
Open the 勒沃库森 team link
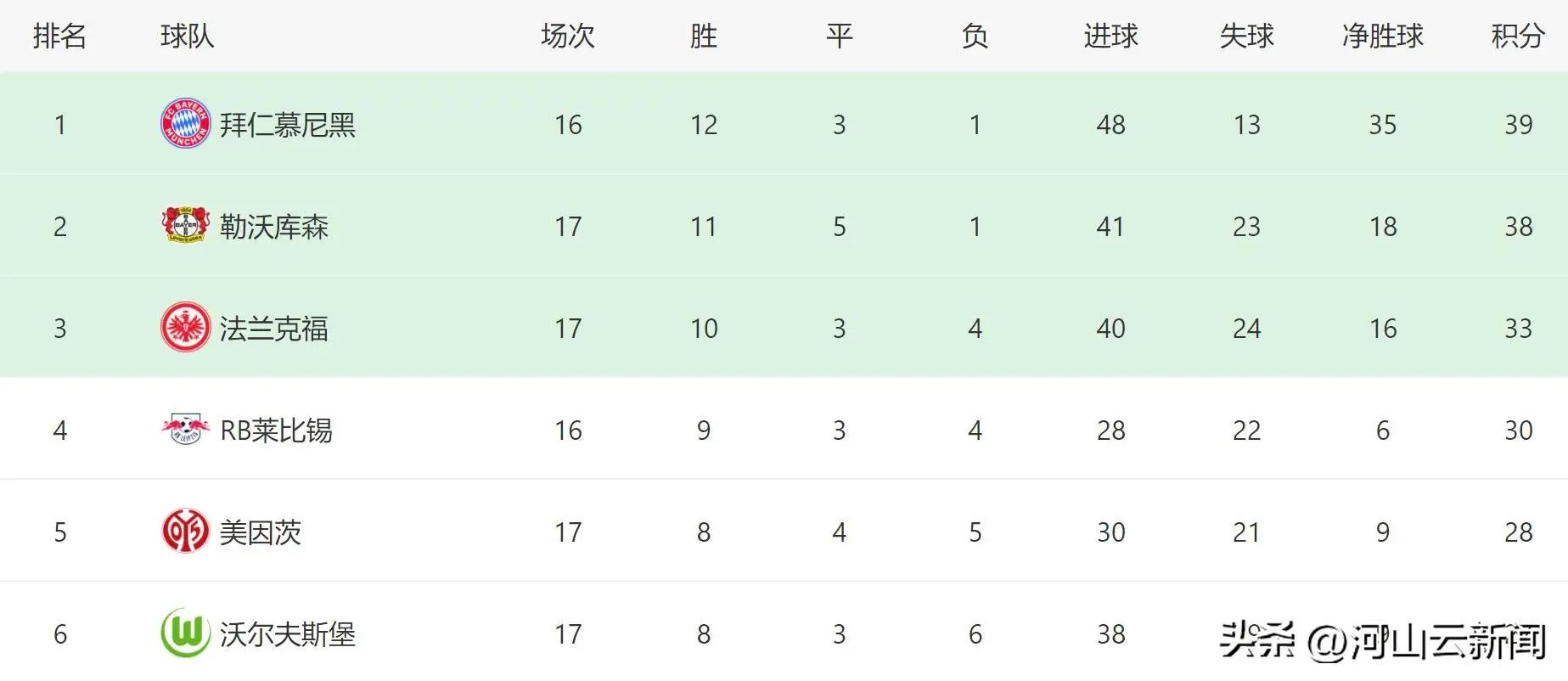point(274,227)
